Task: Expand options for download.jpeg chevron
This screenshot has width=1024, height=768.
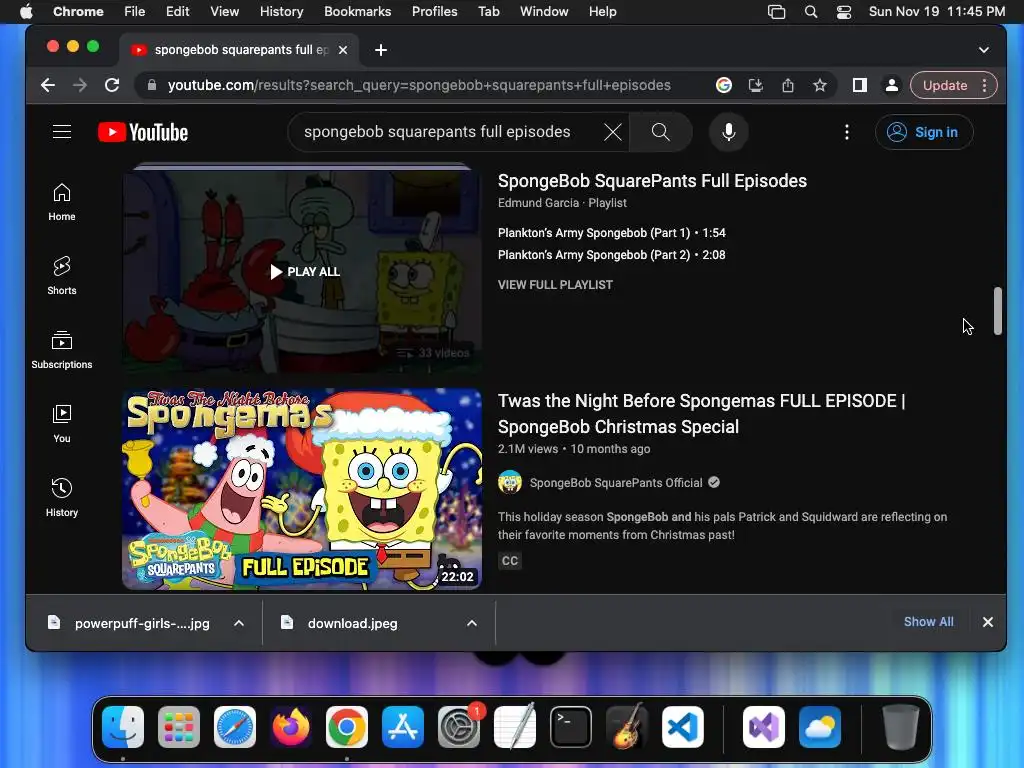Action: 472,623
